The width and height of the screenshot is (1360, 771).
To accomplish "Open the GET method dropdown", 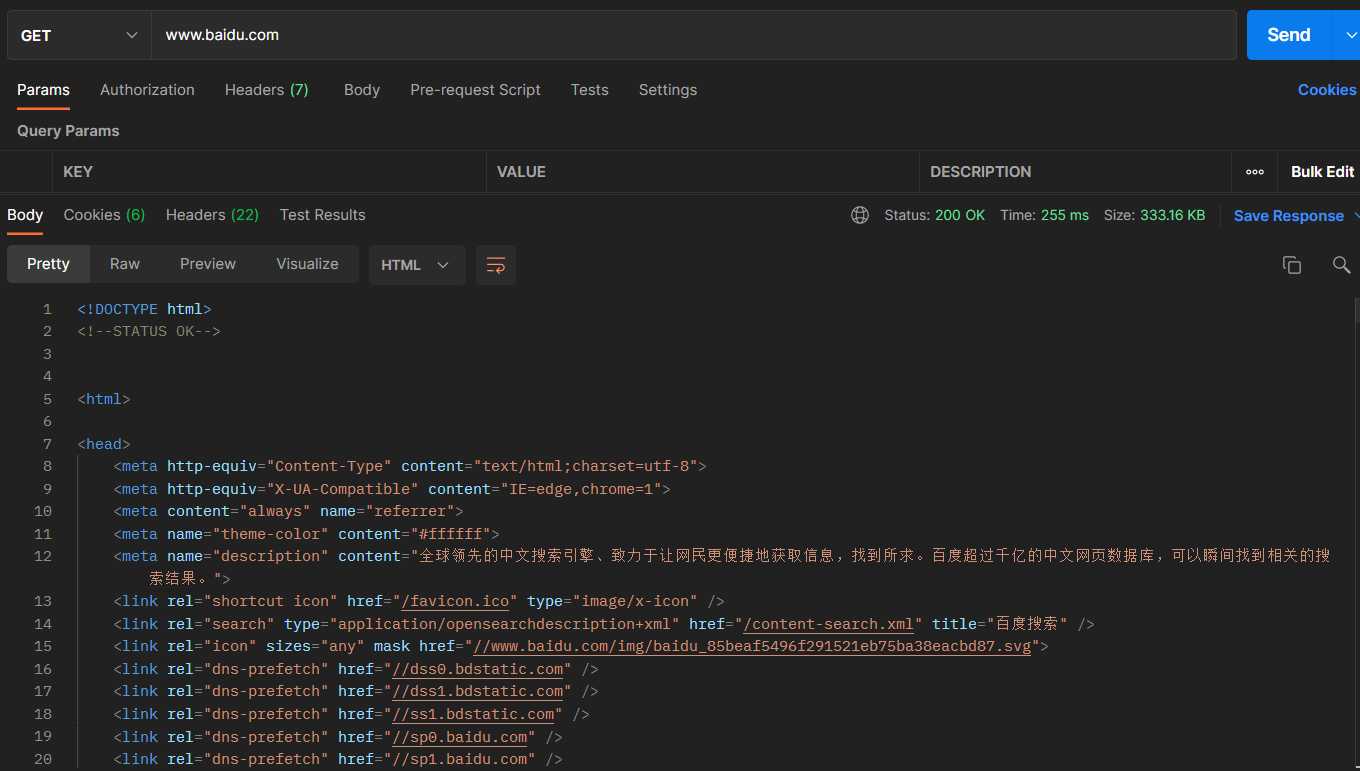I will (79, 35).
